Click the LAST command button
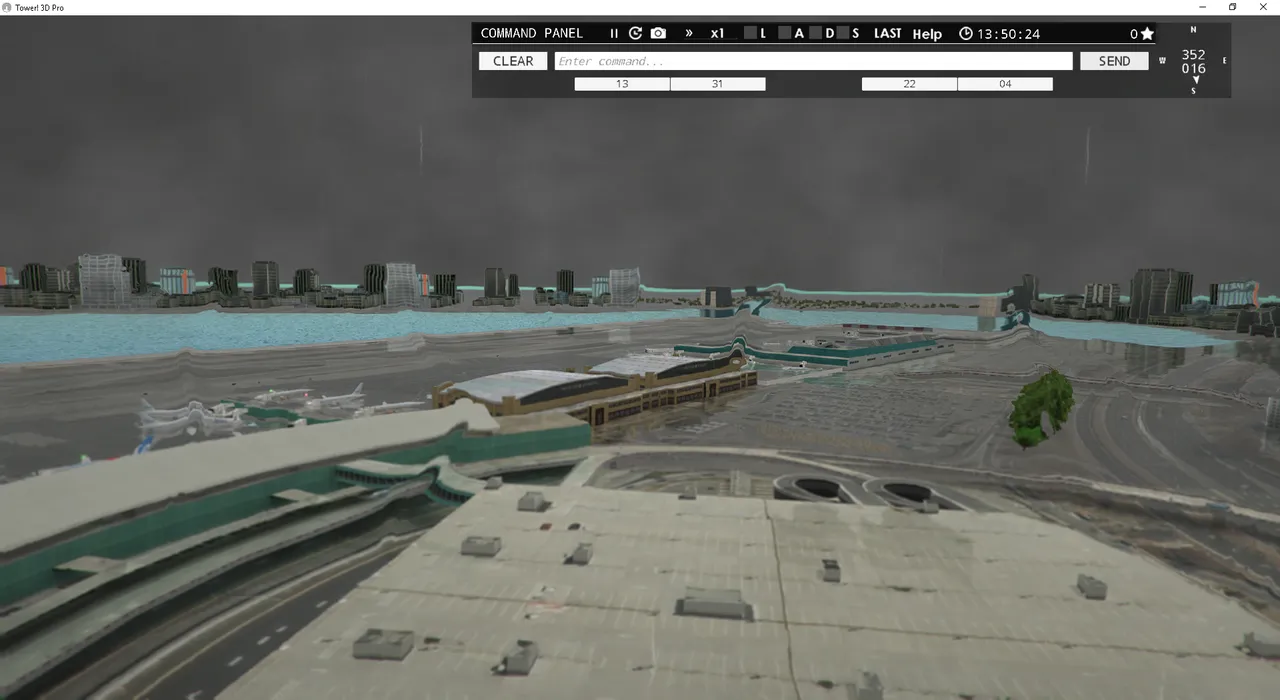Viewport: 1280px width, 700px height. point(887,33)
